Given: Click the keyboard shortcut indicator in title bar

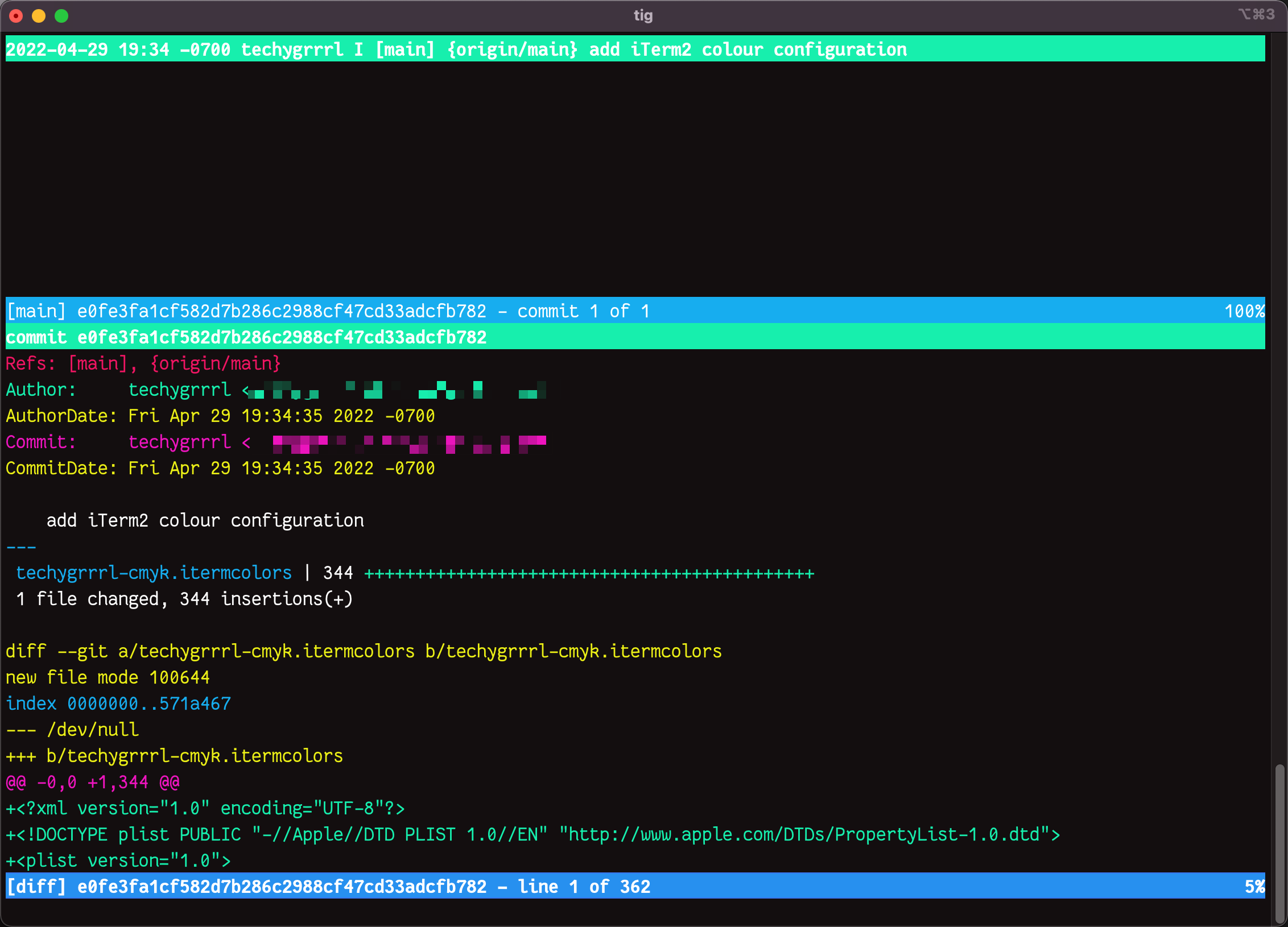Looking at the screenshot, I should click(1256, 14).
